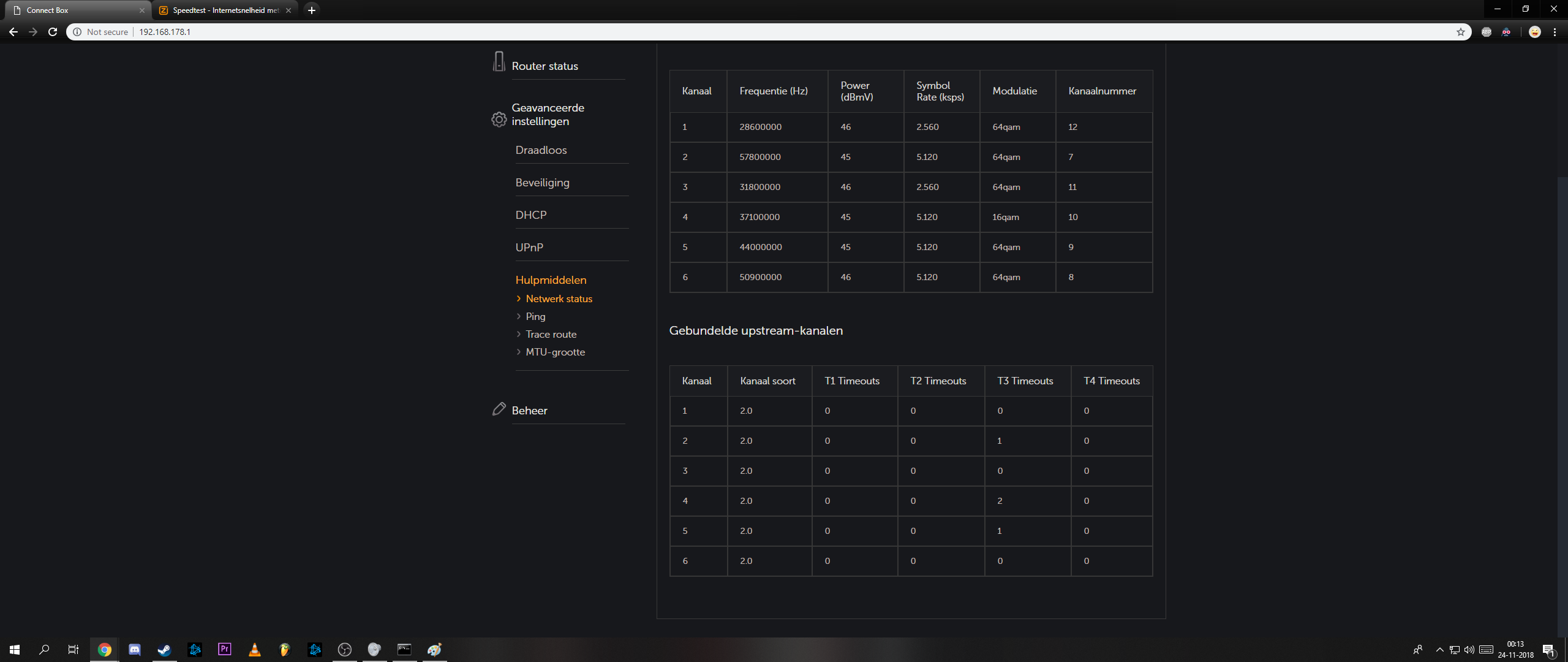
Task: Reload the page with the refresh icon
Action: click(53, 32)
